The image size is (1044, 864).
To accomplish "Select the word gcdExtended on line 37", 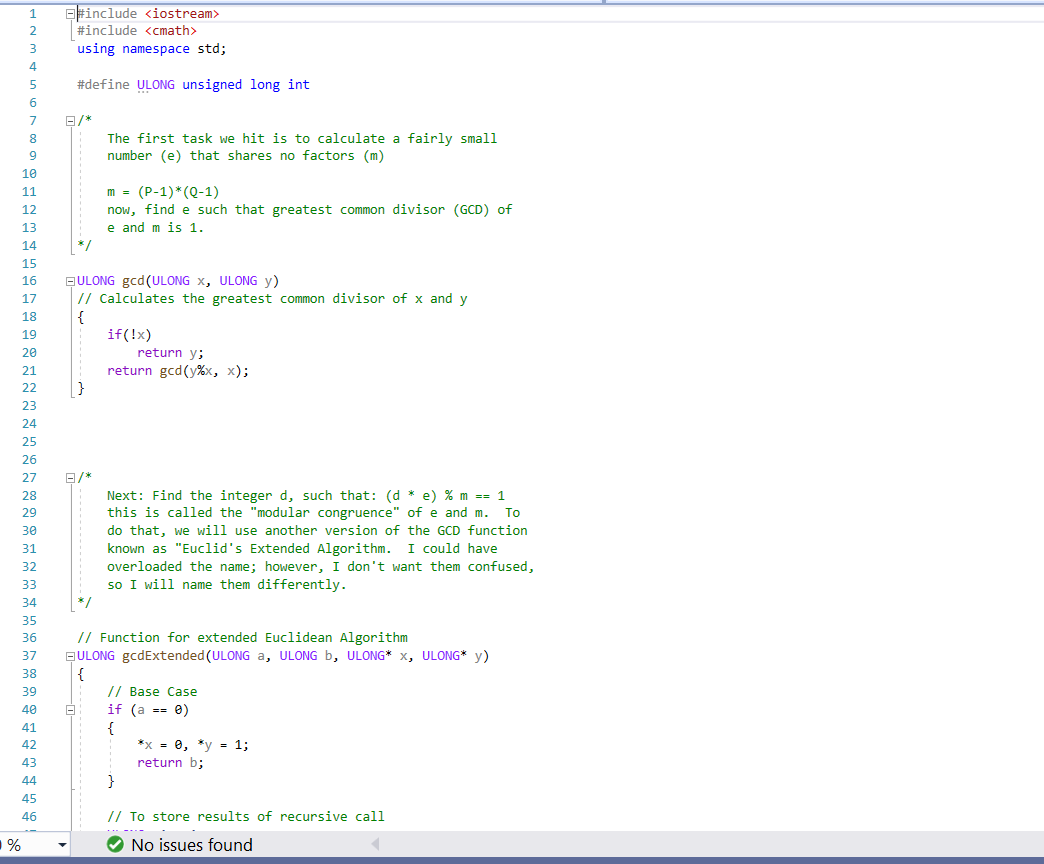I will (164, 655).
